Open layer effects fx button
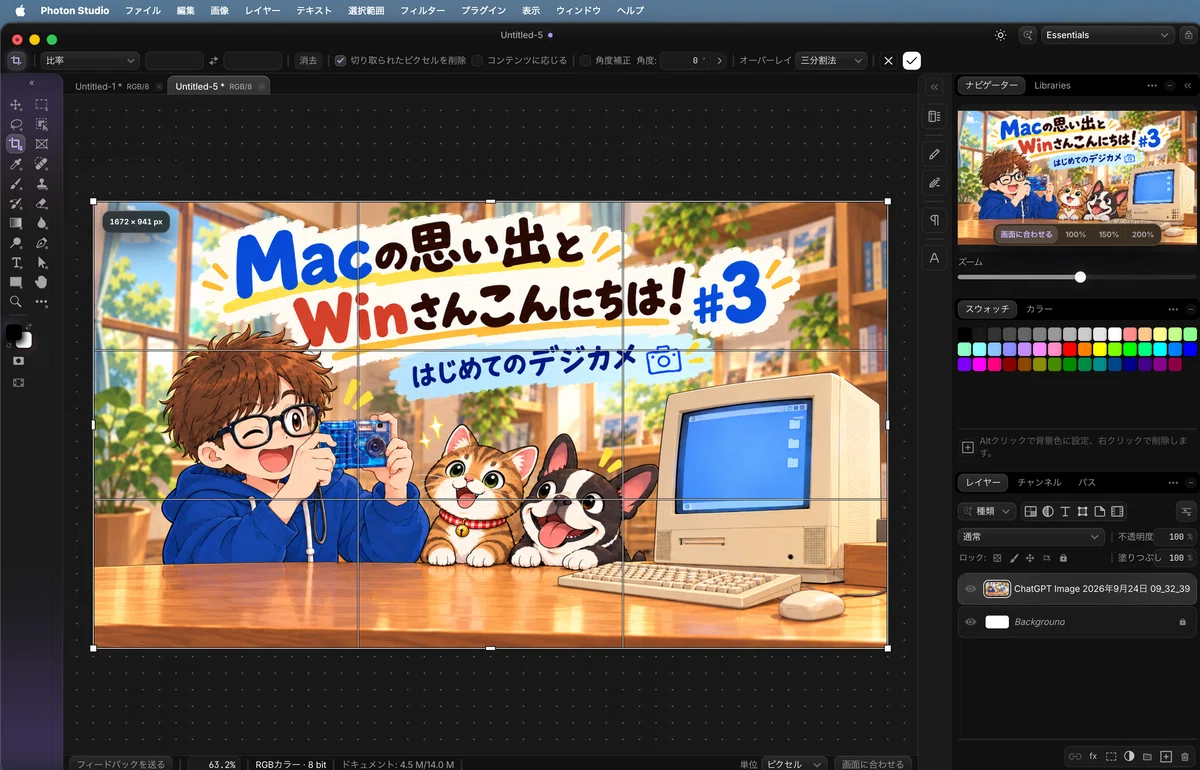The image size is (1200, 770). coord(1093,756)
